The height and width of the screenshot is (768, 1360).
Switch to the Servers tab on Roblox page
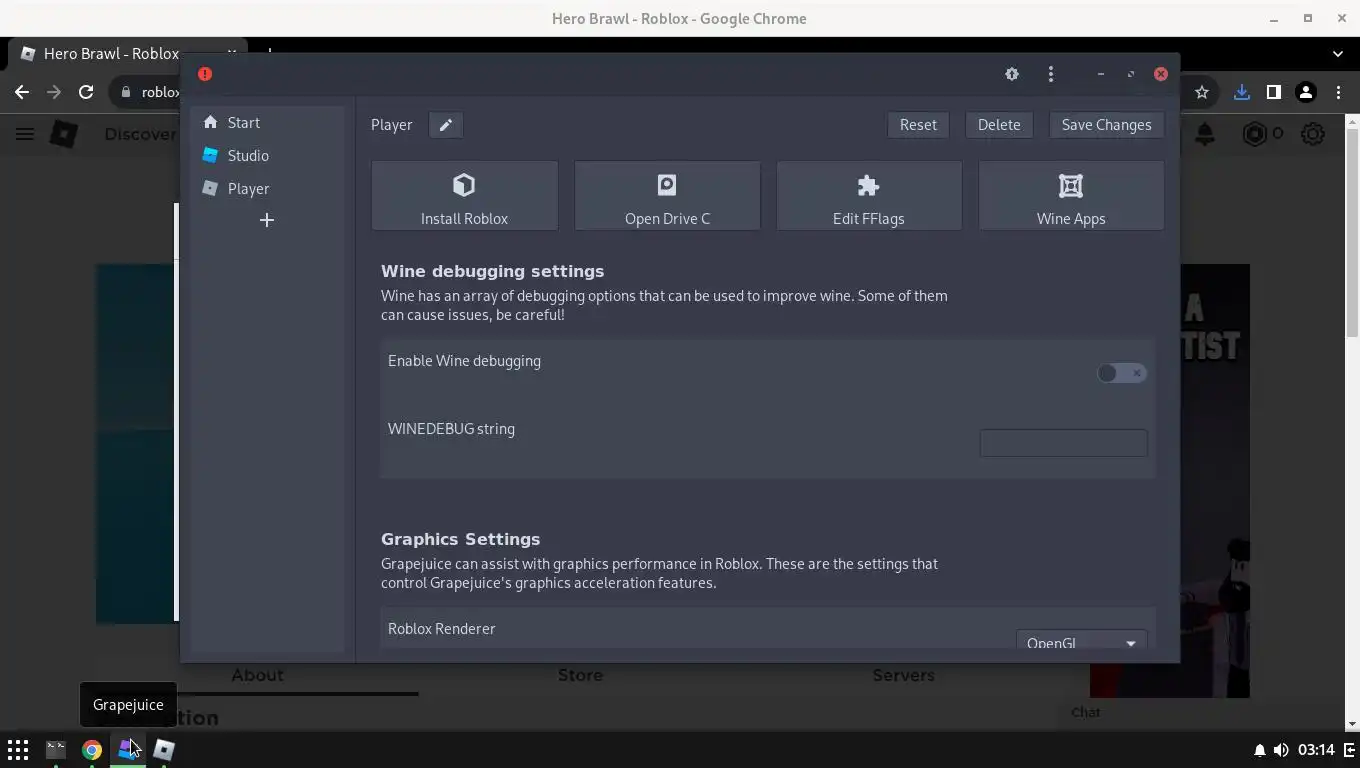click(903, 675)
